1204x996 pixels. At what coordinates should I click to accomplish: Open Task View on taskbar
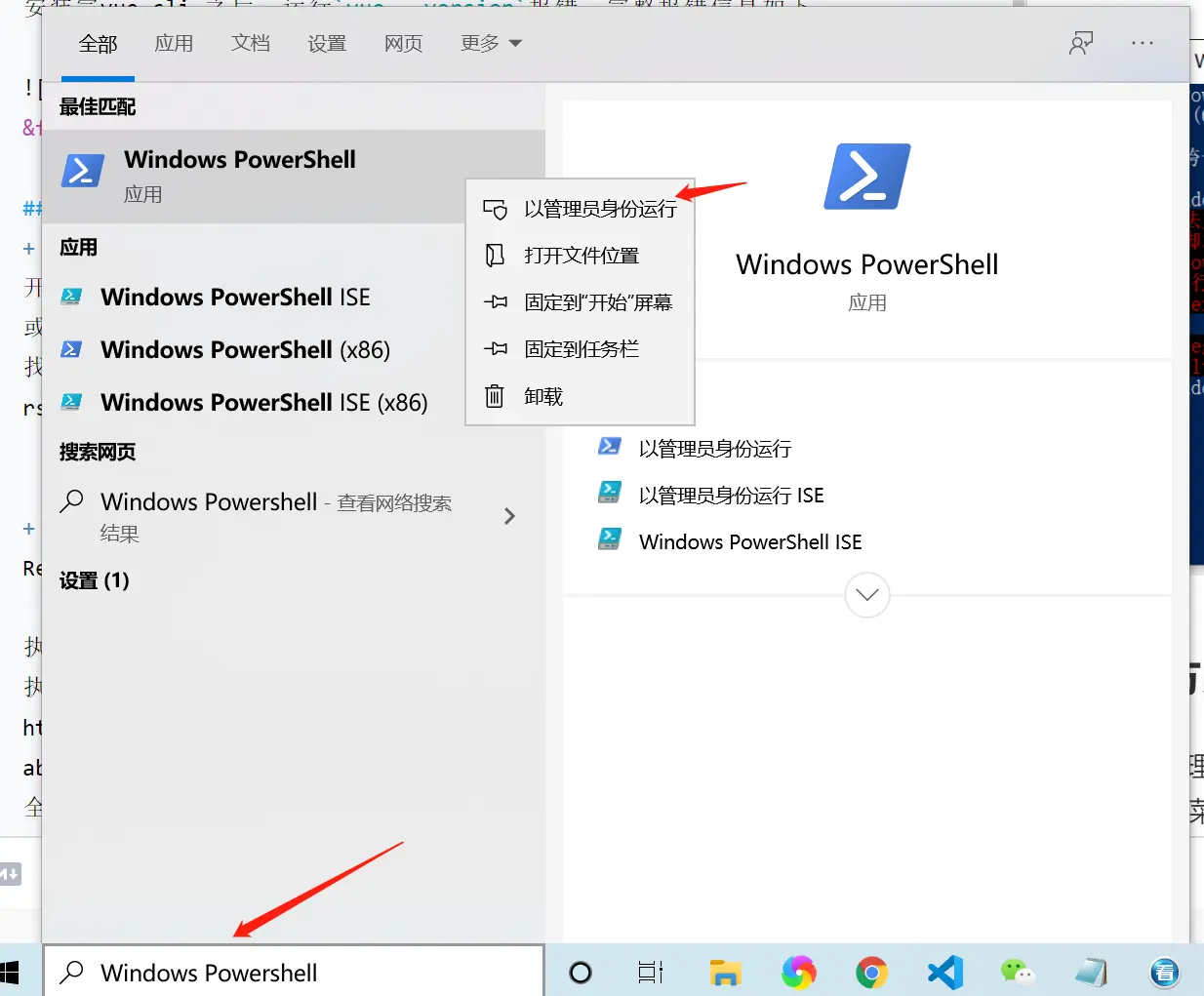[x=651, y=973]
